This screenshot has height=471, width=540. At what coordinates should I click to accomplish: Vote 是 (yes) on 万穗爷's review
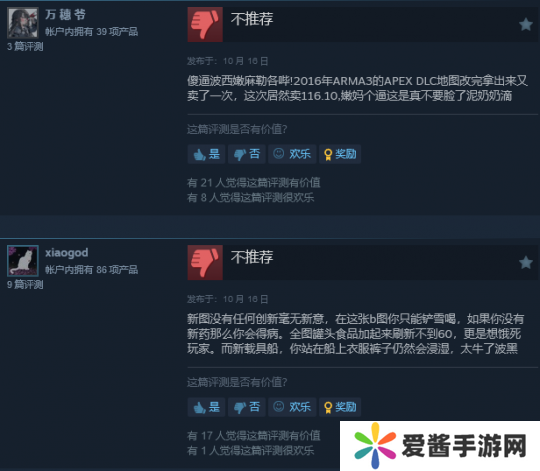[x=206, y=154]
